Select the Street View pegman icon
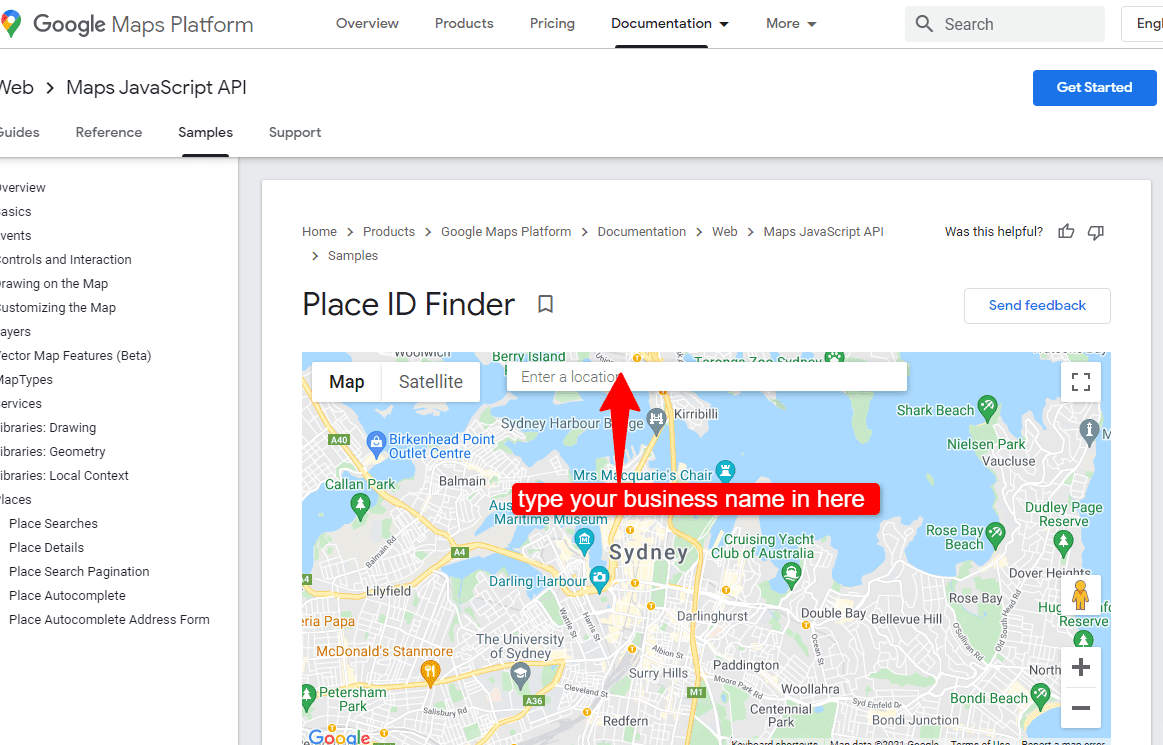The image size is (1163, 745). point(1081,595)
